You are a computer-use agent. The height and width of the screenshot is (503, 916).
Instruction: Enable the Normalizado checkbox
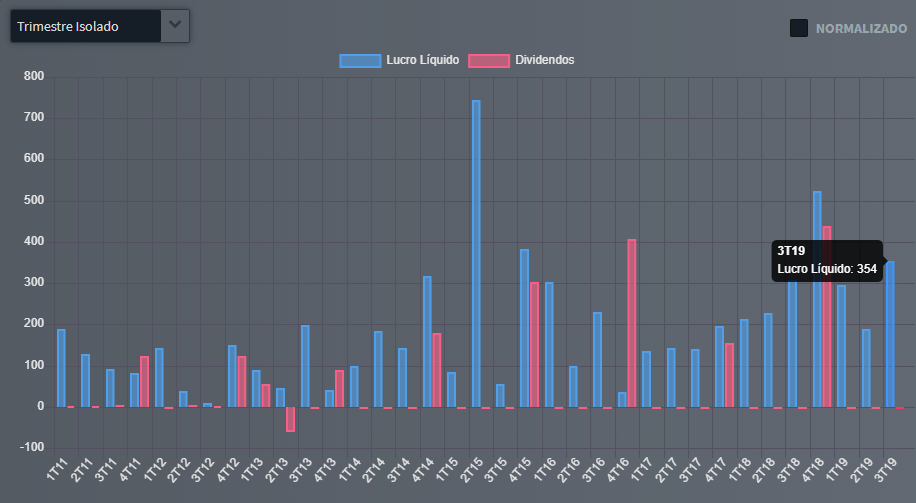(x=799, y=28)
